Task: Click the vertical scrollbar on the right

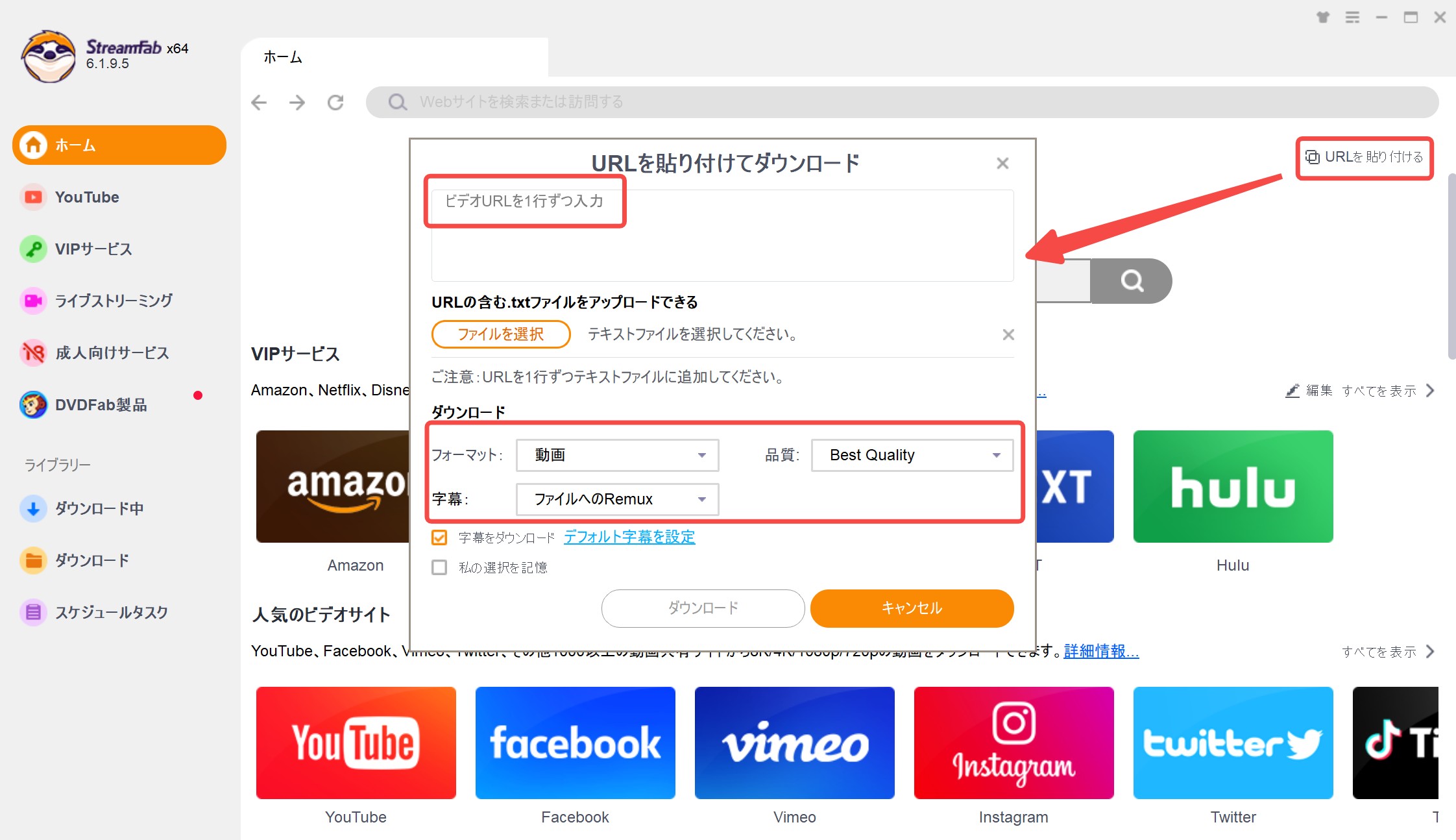Action: [1451, 266]
